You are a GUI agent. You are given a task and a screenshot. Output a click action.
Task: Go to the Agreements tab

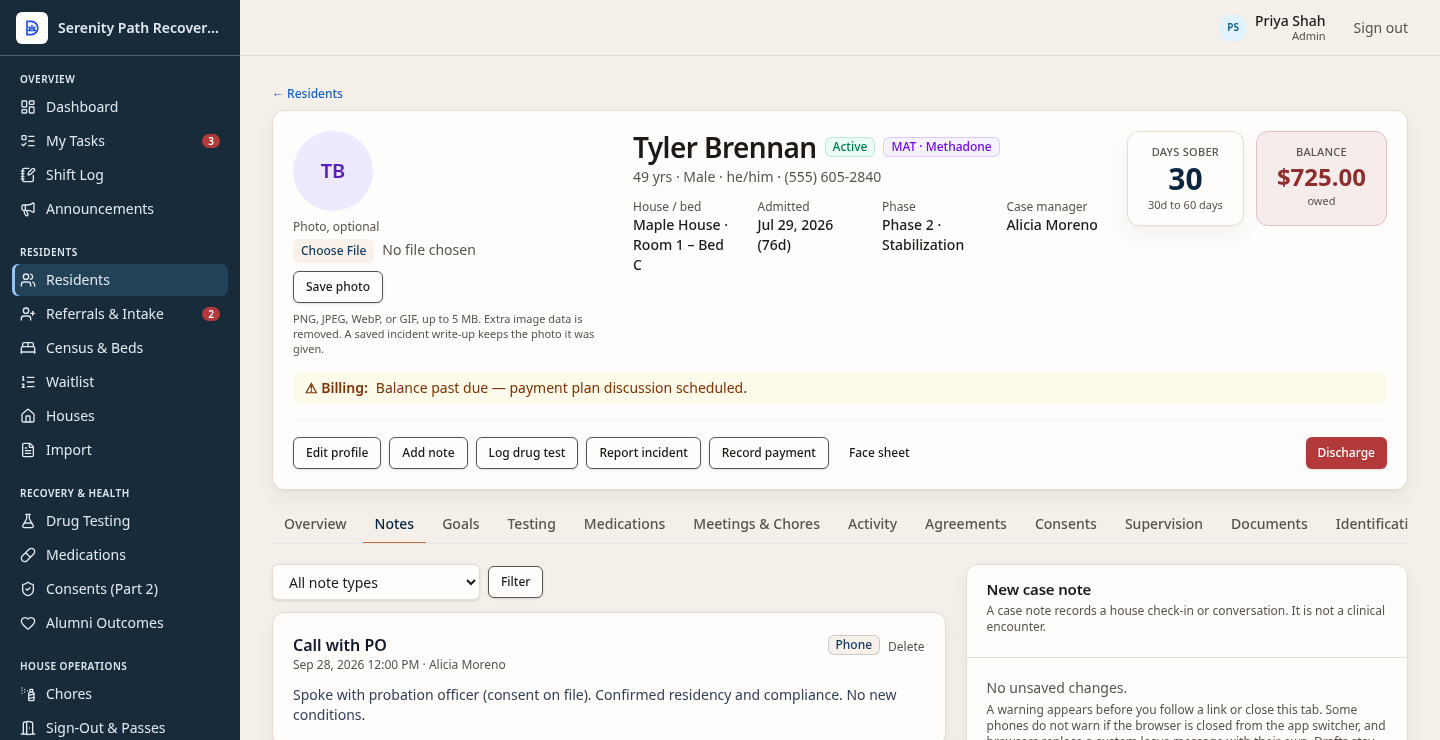(x=965, y=524)
